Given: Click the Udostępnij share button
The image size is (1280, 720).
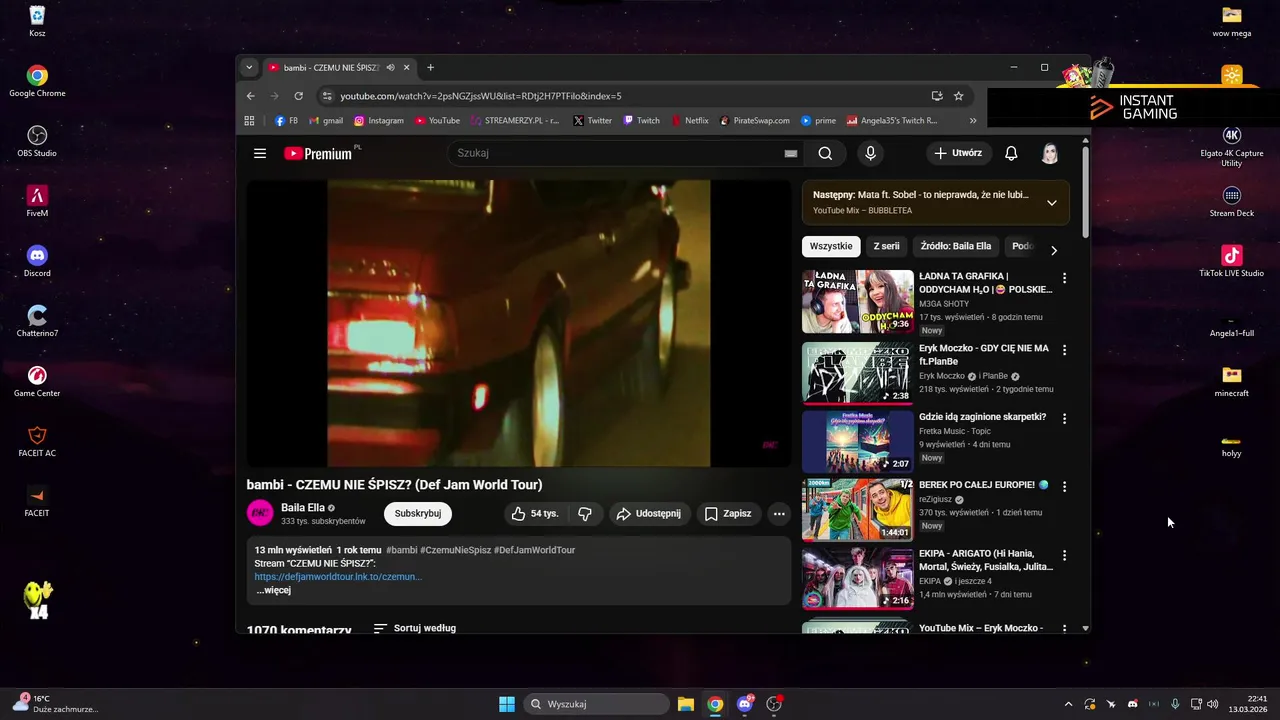Looking at the screenshot, I should coord(648,513).
